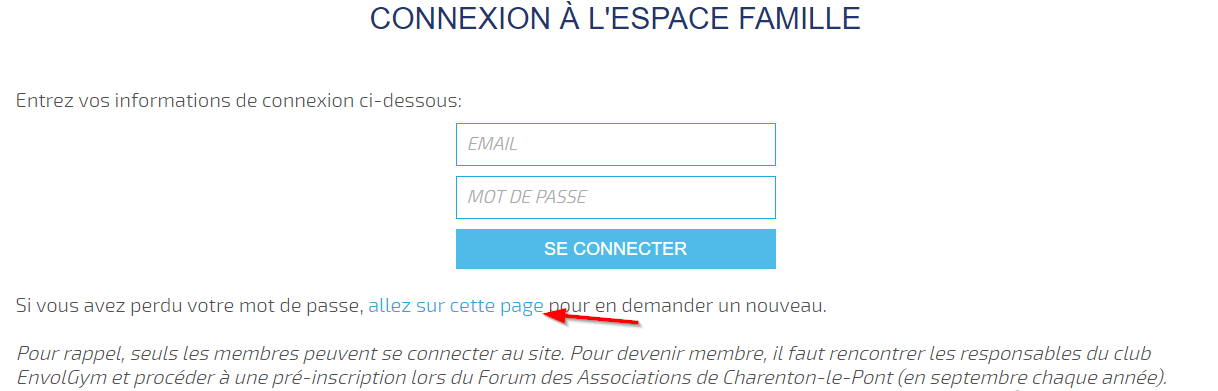
Task: Click into the EMAIL input field
Action: click(616, 144)
